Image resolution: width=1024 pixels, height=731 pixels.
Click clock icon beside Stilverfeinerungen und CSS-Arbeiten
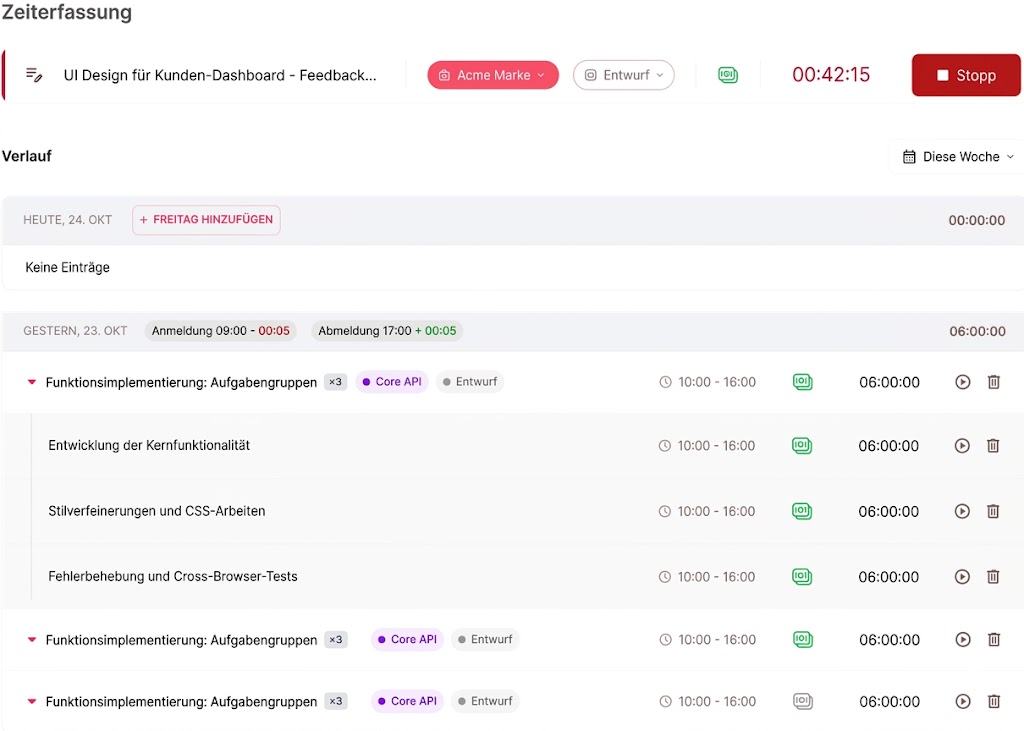pyautogui.click(x=664, y=511)
